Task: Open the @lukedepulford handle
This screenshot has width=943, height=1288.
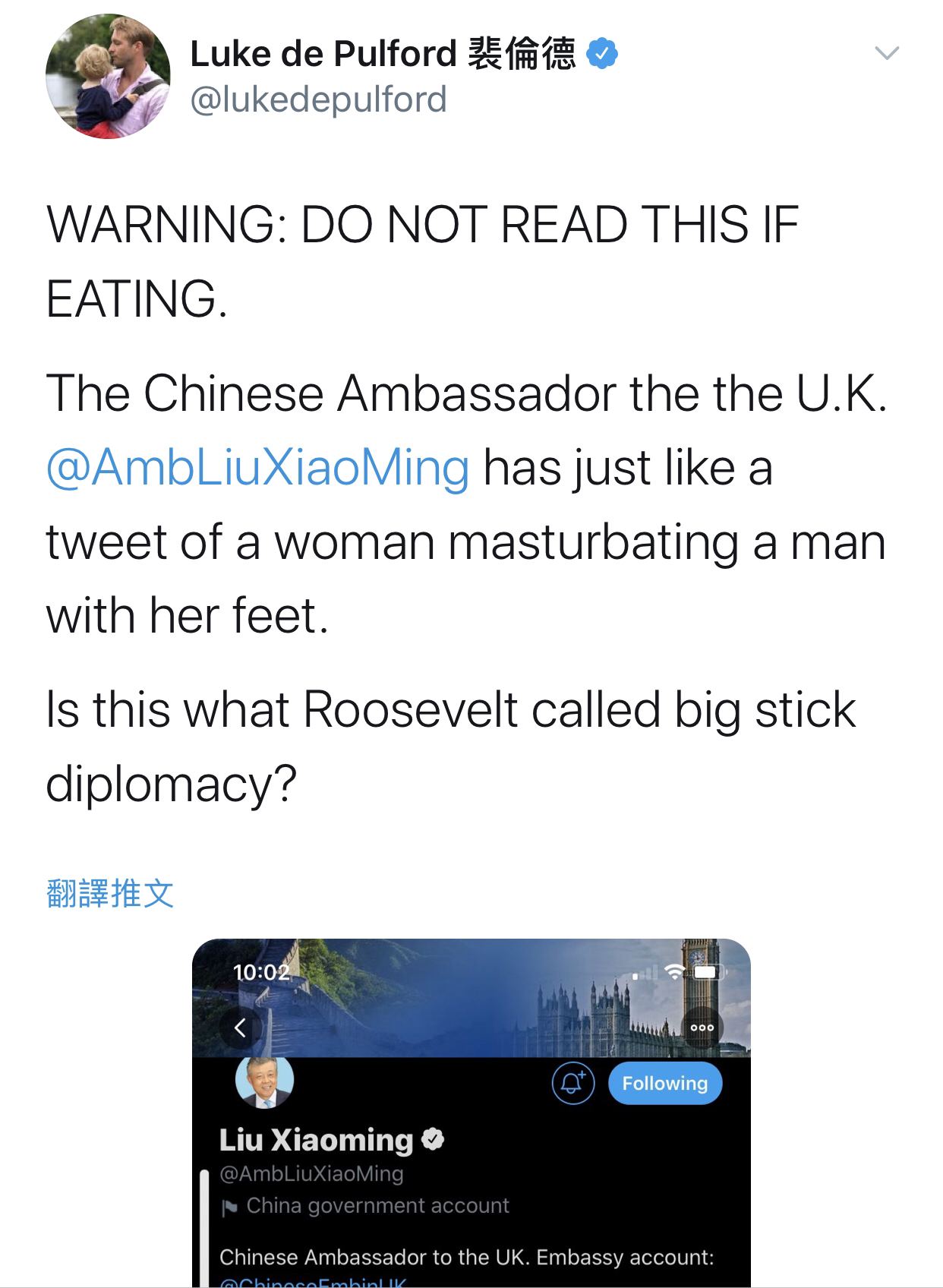Action: [318, 99]
